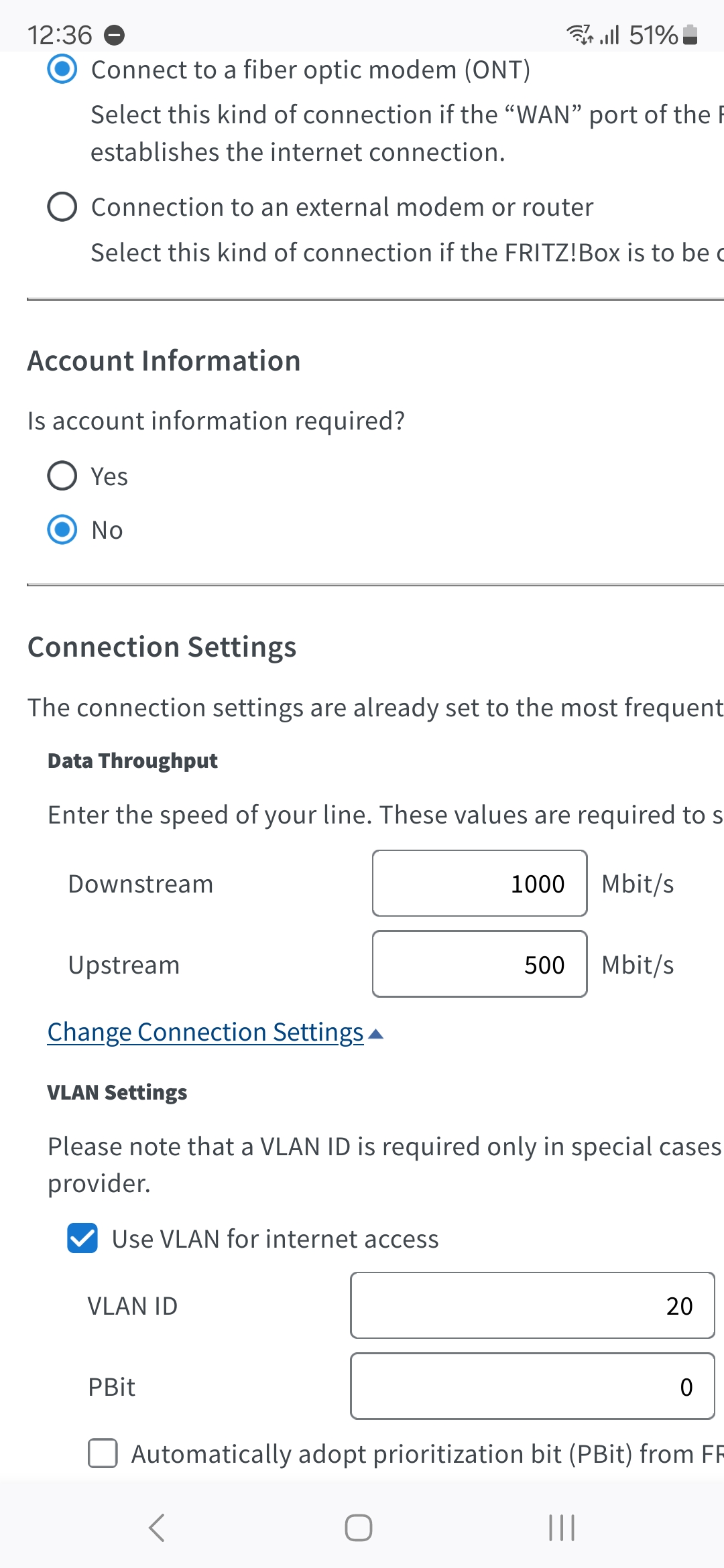The height and width of the screenshot is (1568, 724).
Task: Open recent apps navigation icon
Action: [x=561, y=1528]
